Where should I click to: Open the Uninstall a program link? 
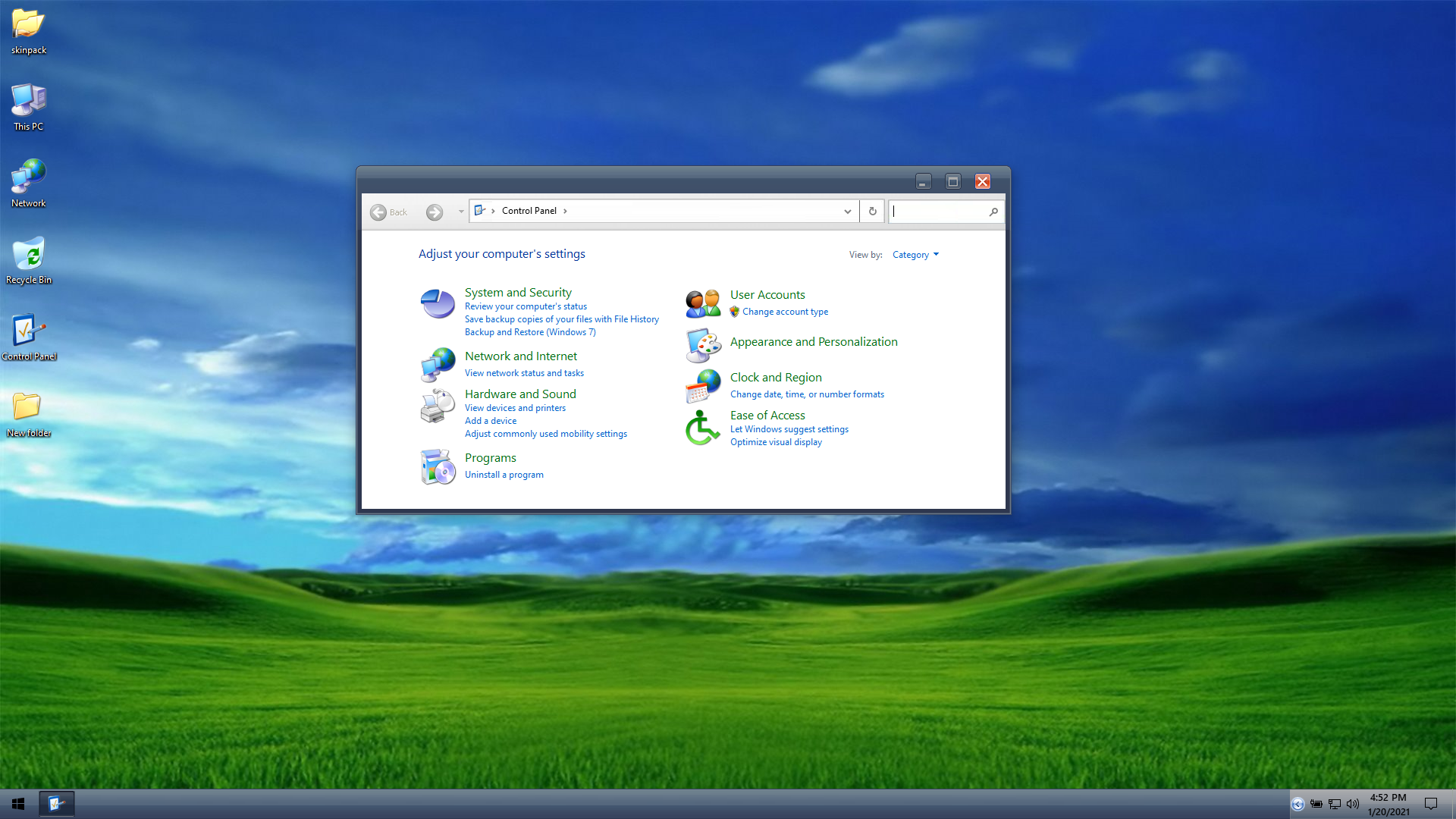(x=504, y=475)
